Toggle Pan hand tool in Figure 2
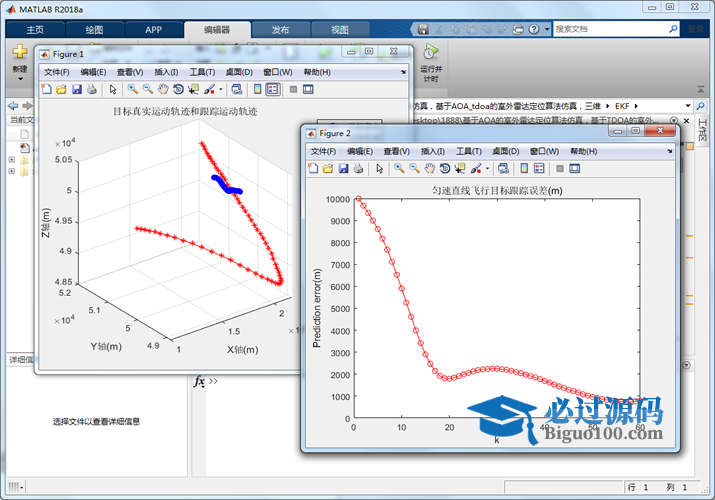 click(430, 169)
